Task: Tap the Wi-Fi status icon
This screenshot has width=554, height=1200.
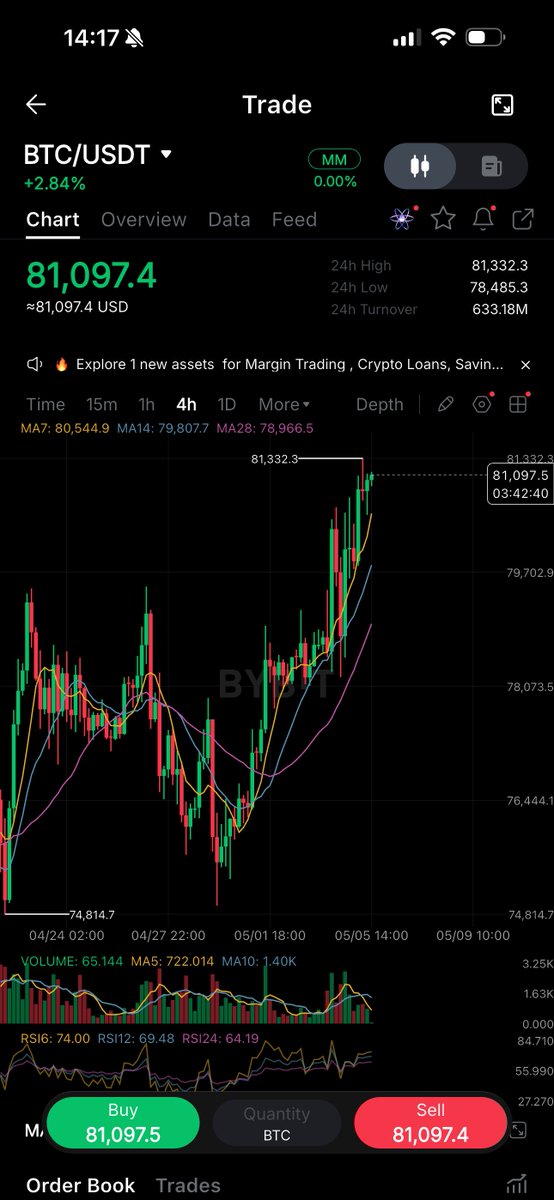Action: 441,38
